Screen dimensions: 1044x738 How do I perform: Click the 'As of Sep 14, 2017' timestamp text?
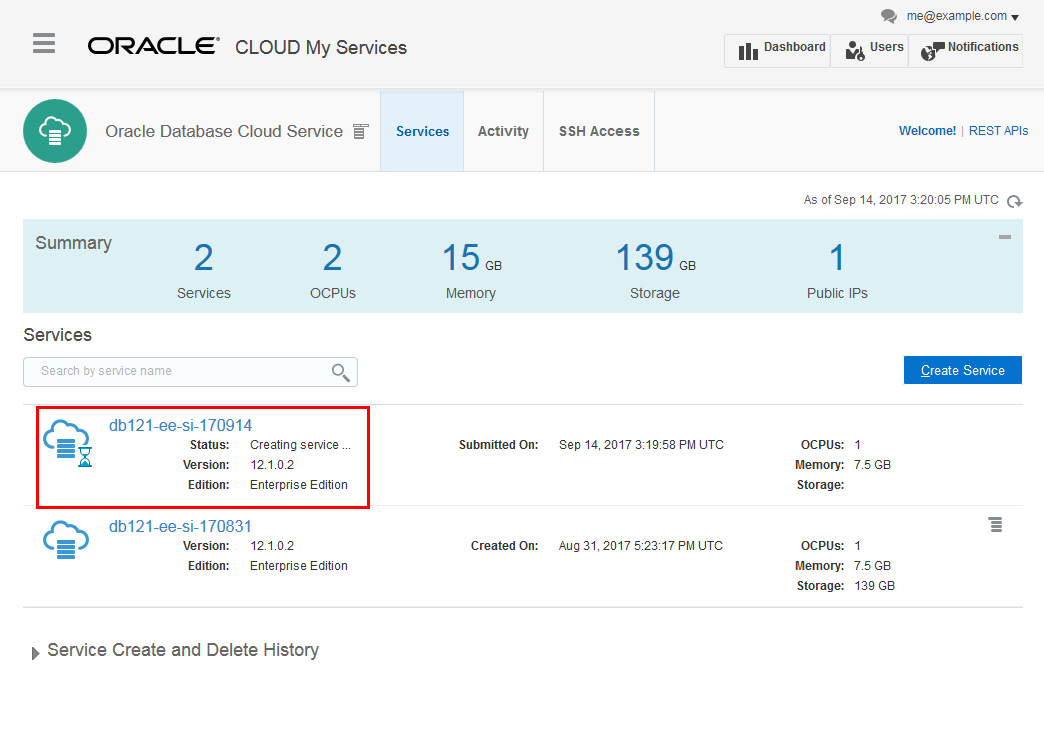(901, 200)
